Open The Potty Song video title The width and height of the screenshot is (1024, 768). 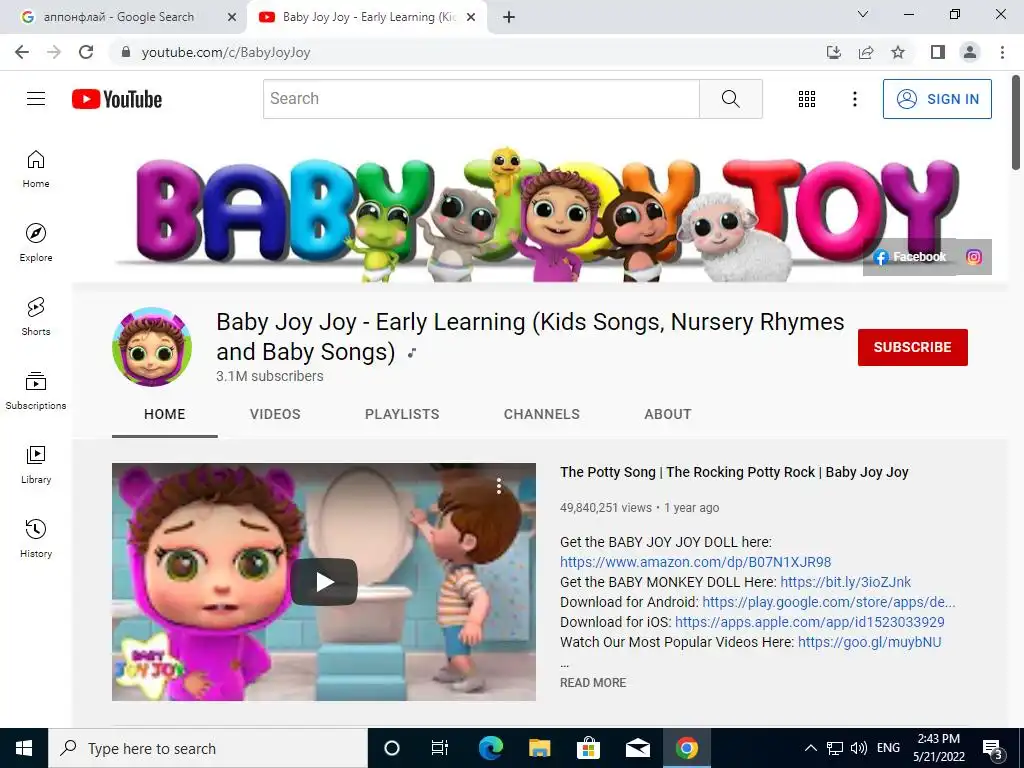[734, 472]
